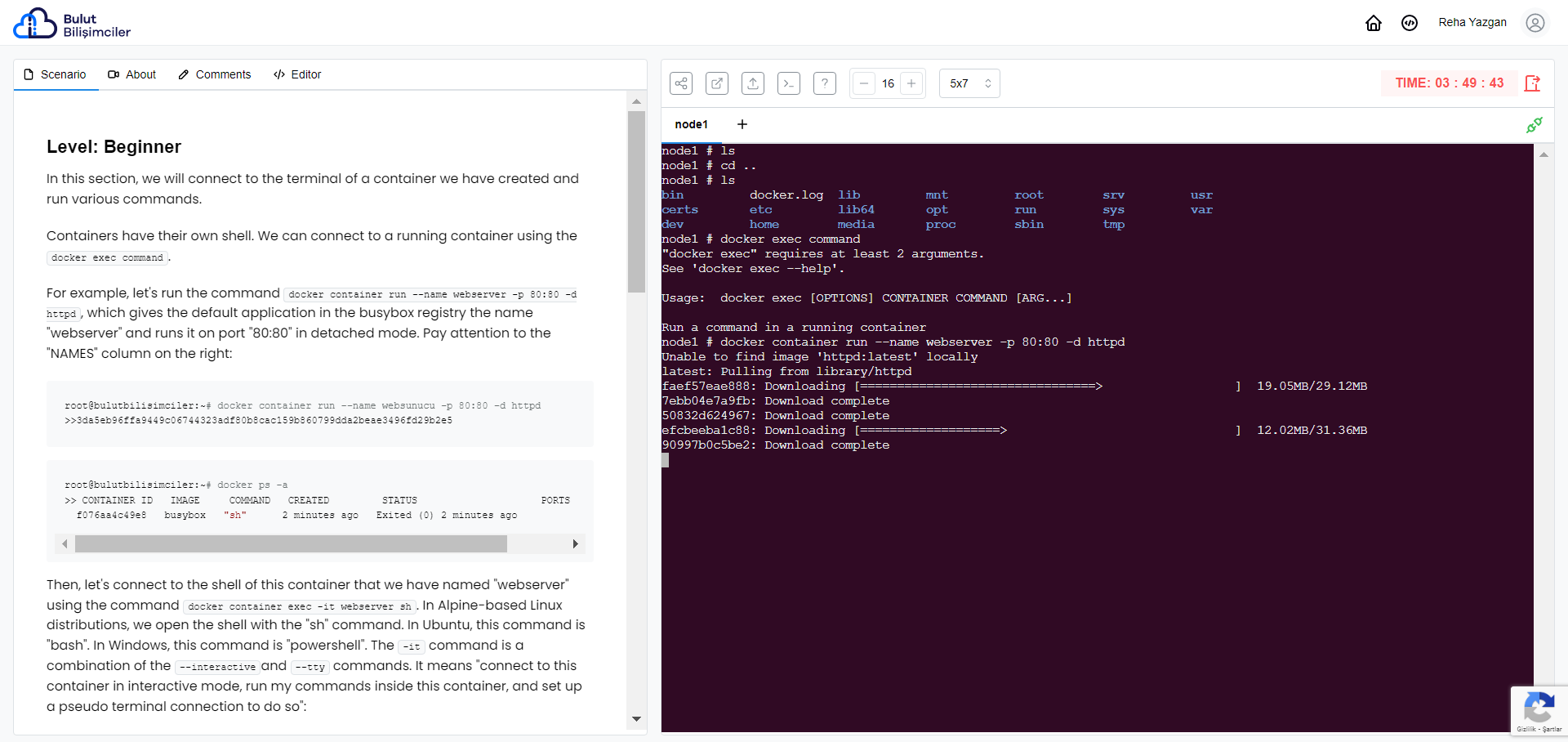Click 'Unable to find image' terminal line
This screenshot has width=1568, height=742.
(x=819, y=357)
